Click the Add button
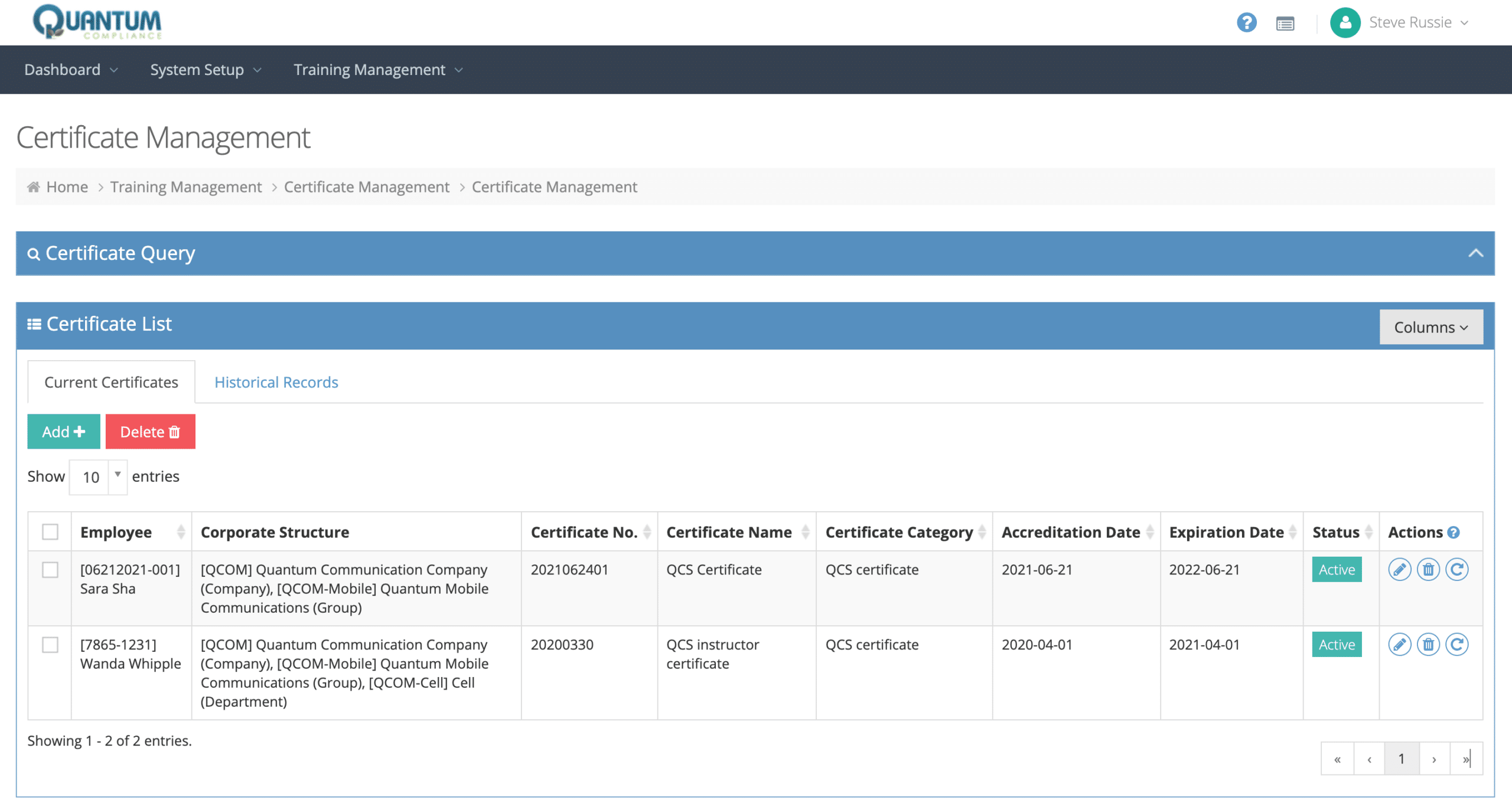This screenshot has height=807, width=1512. [x=64, y=432]
